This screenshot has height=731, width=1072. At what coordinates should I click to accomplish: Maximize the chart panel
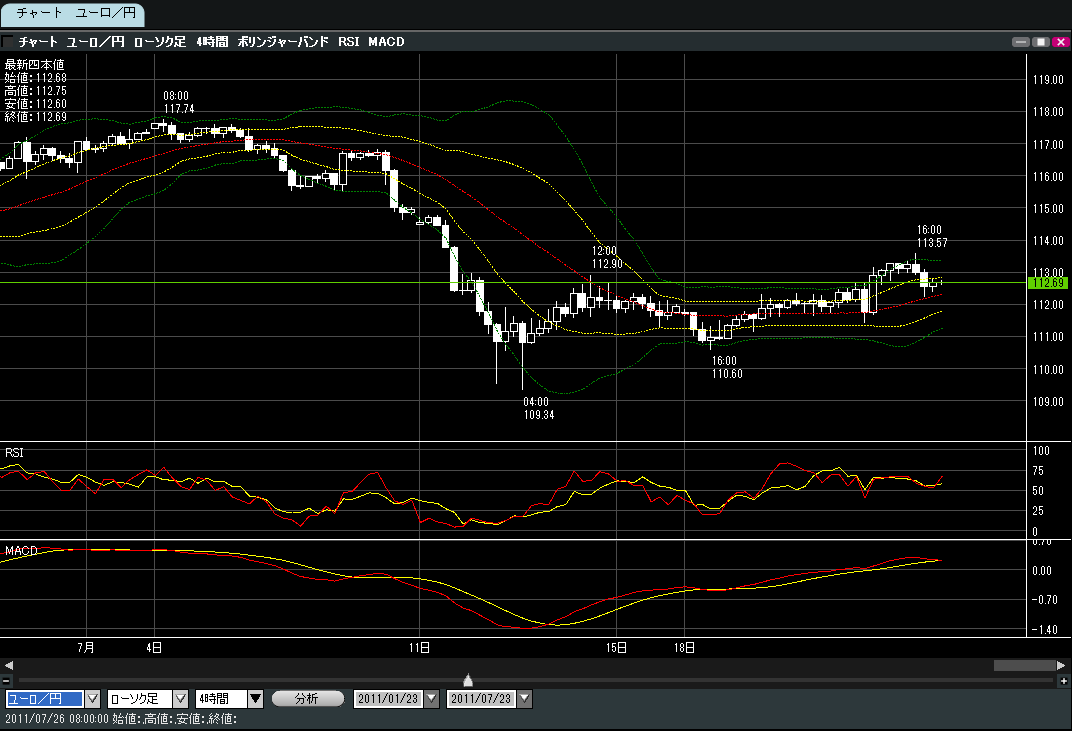point(1041,42)
